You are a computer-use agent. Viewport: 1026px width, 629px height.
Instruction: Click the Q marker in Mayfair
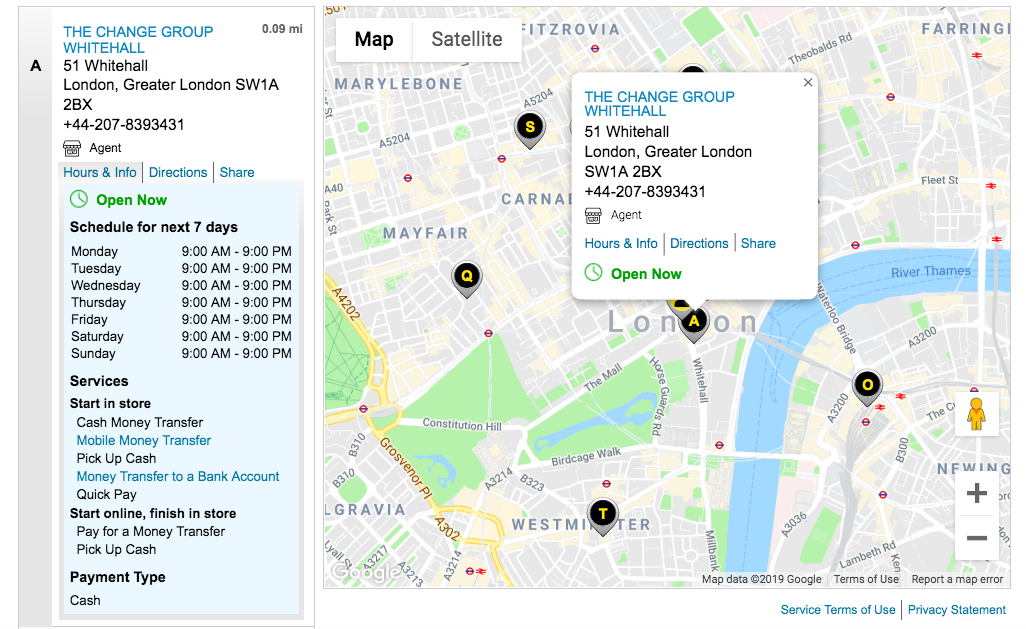point(466,277)
